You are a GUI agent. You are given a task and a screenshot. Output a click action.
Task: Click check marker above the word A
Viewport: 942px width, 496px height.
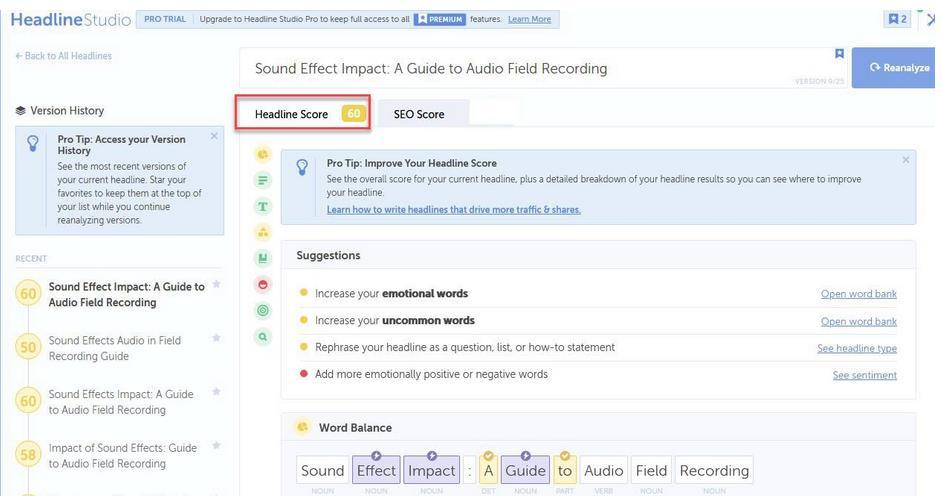coord(488,456)
